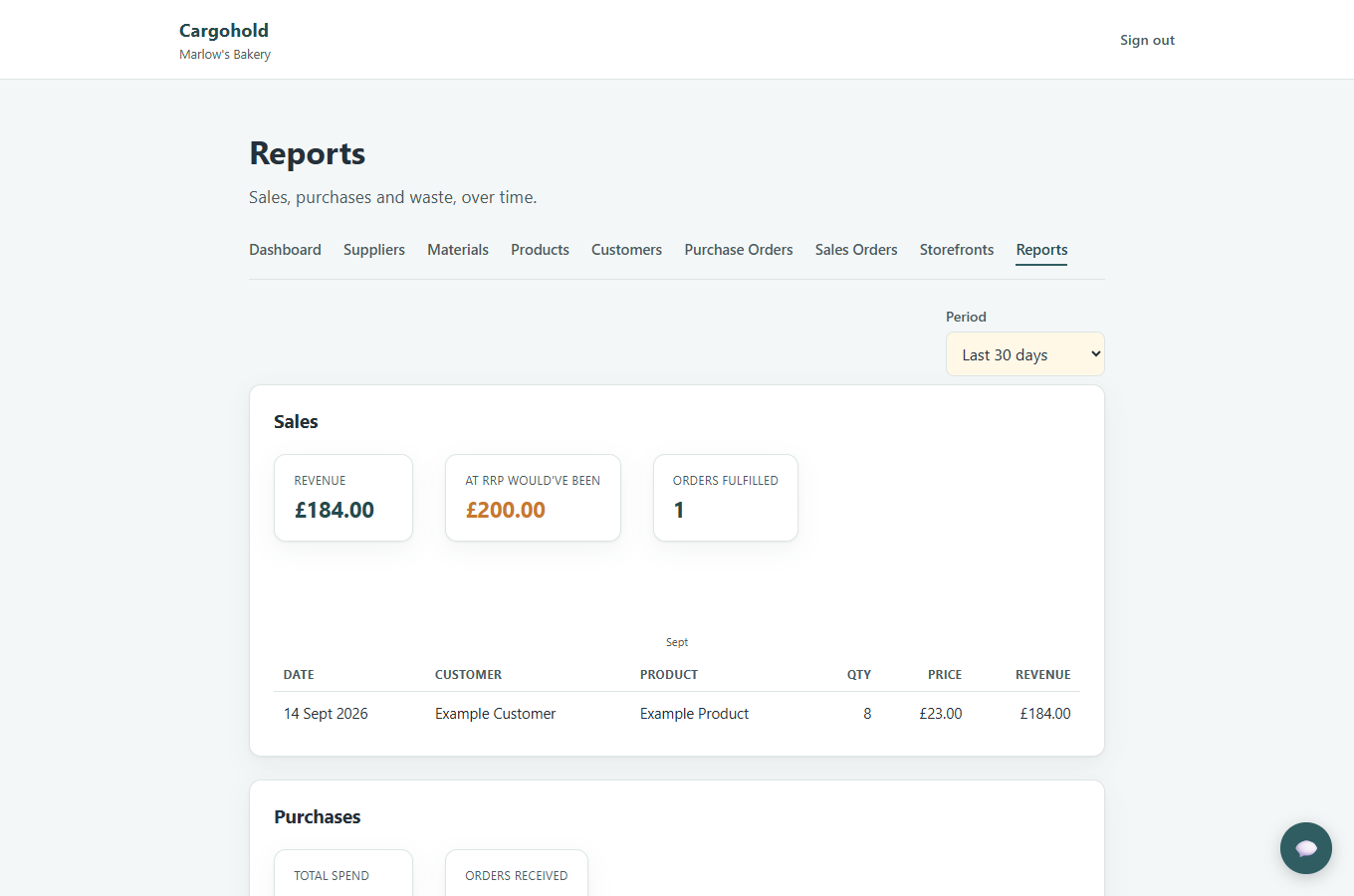1354x896 pixels.
Task: Navigate to the Purchase Orders tab
Action: [x=739, y=250]
